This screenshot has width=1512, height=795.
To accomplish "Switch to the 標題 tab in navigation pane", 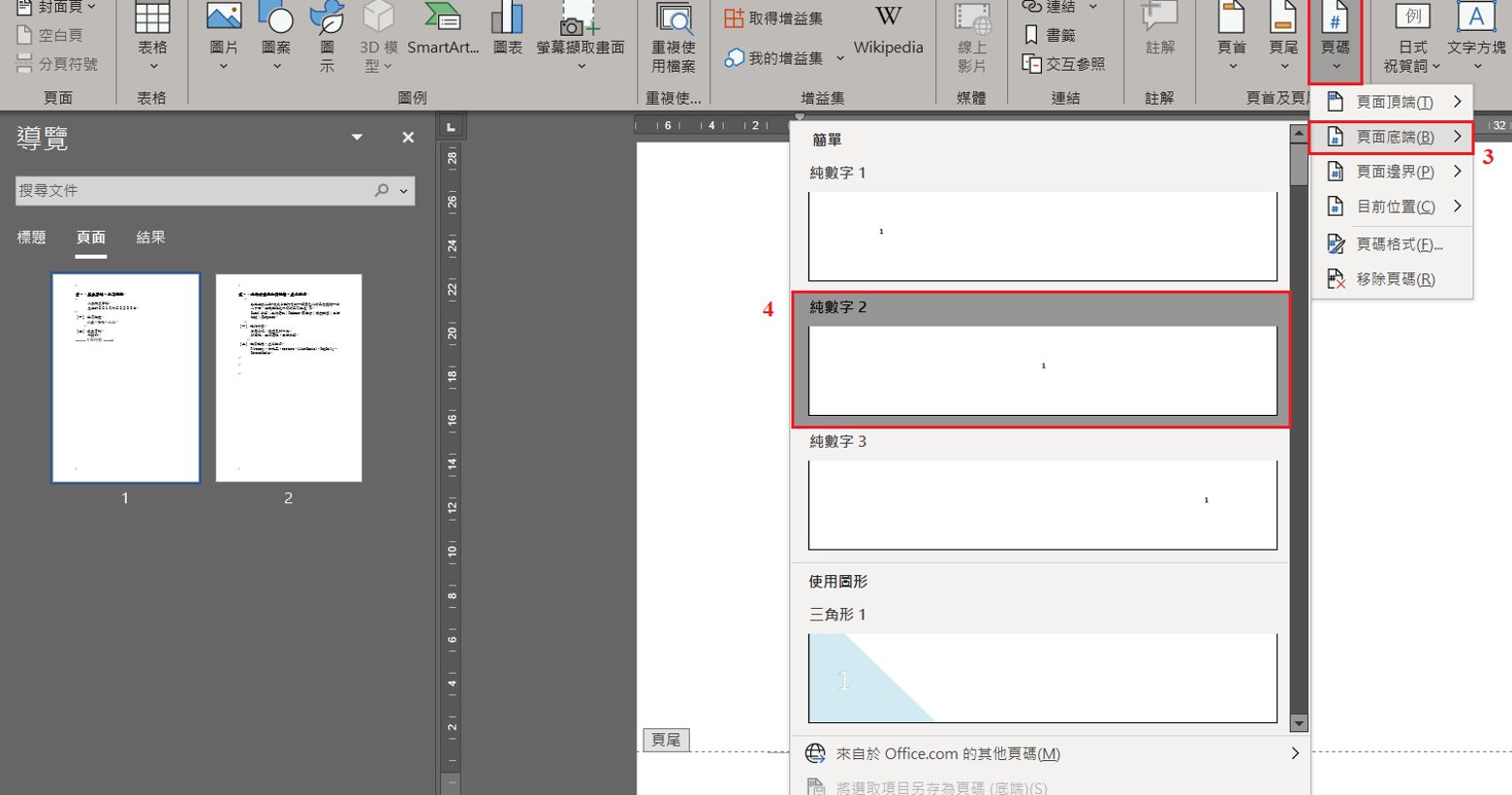I will click(x=31, y=238).
